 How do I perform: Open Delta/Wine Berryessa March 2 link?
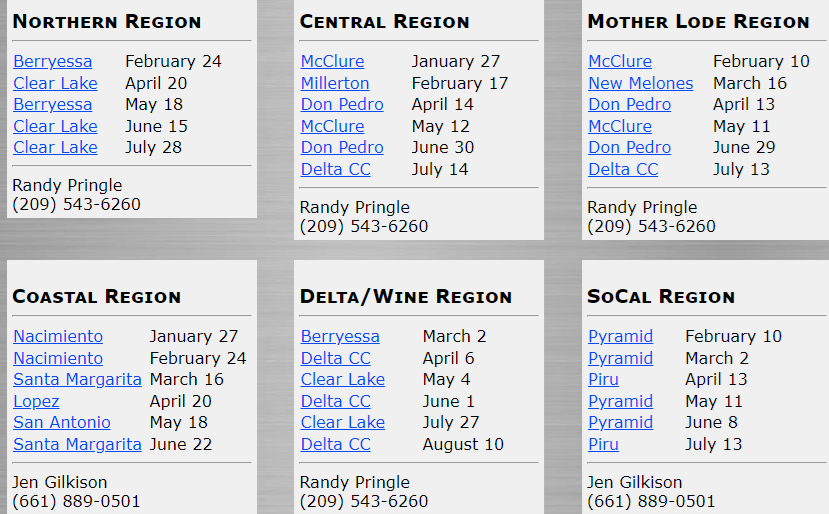(x=340, y=336)
